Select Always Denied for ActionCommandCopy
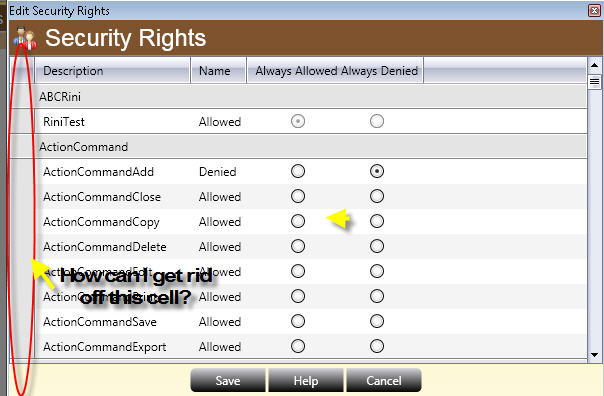 [x=377, y=221]
